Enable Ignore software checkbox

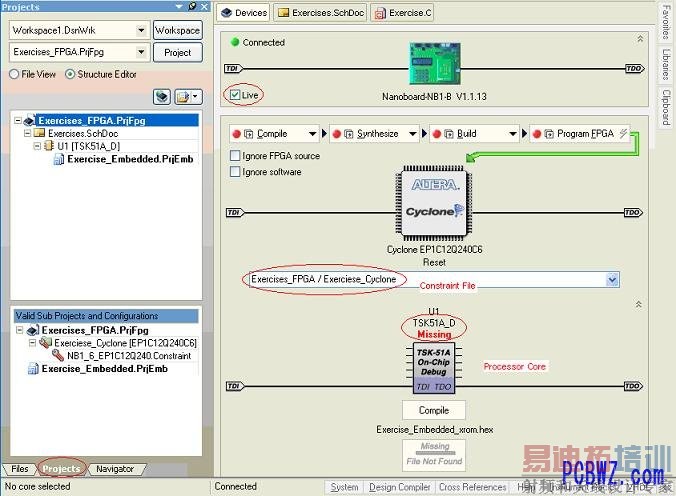click(235, 172)
